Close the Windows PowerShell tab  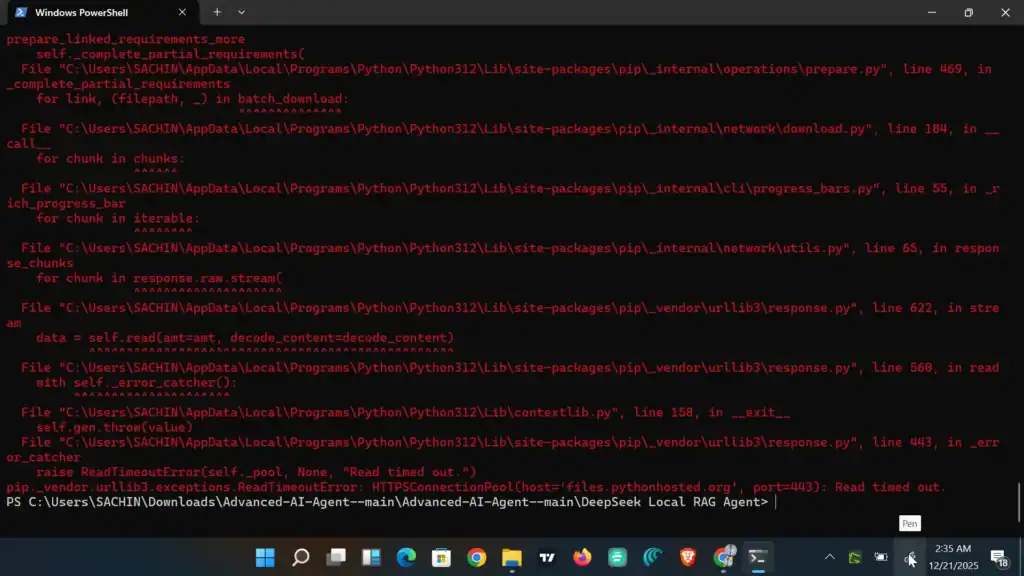point(180,12)
